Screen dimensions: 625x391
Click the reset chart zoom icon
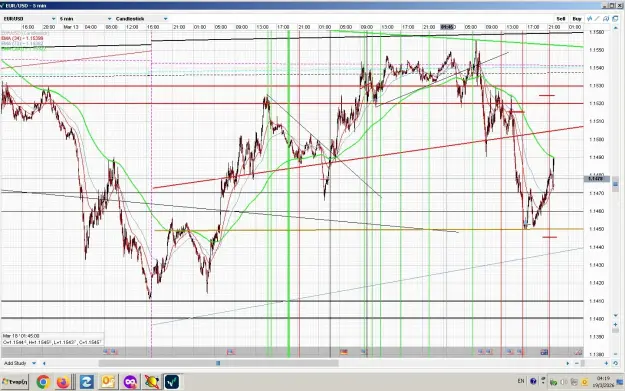click(x=615, y=363)
